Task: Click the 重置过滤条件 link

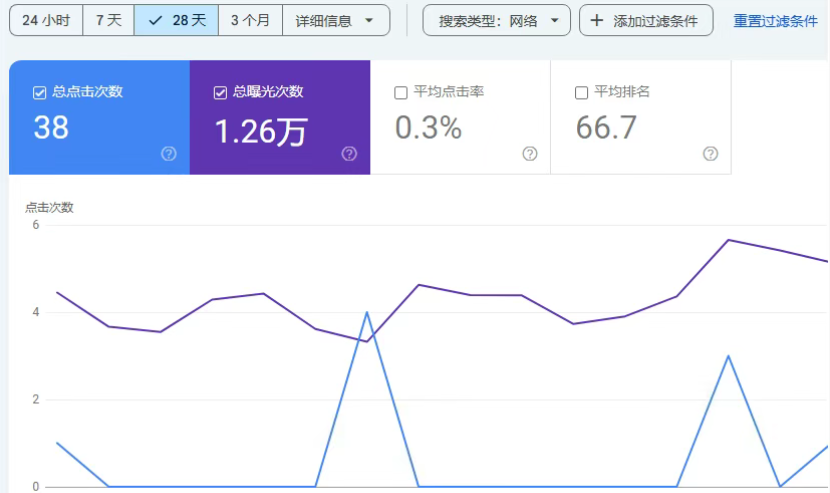Action: (775, 21)
